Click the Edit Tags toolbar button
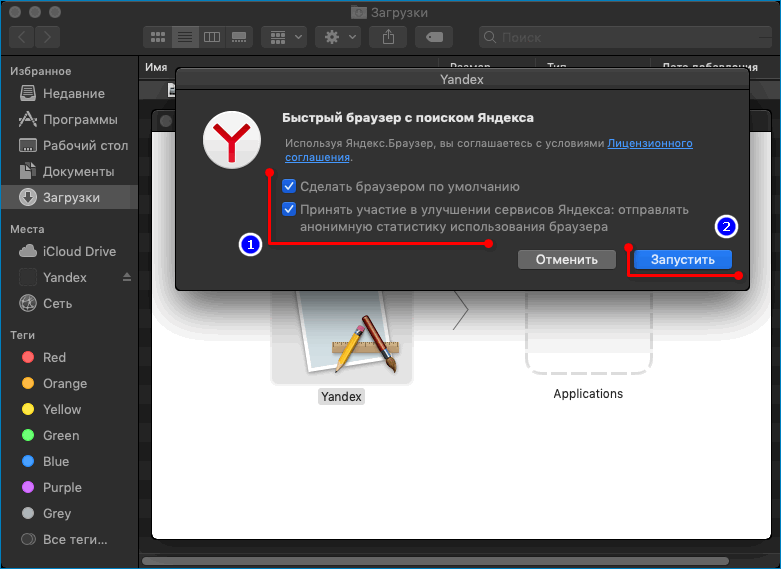Screen dimensions: 781x569 (x=435, y=37)
